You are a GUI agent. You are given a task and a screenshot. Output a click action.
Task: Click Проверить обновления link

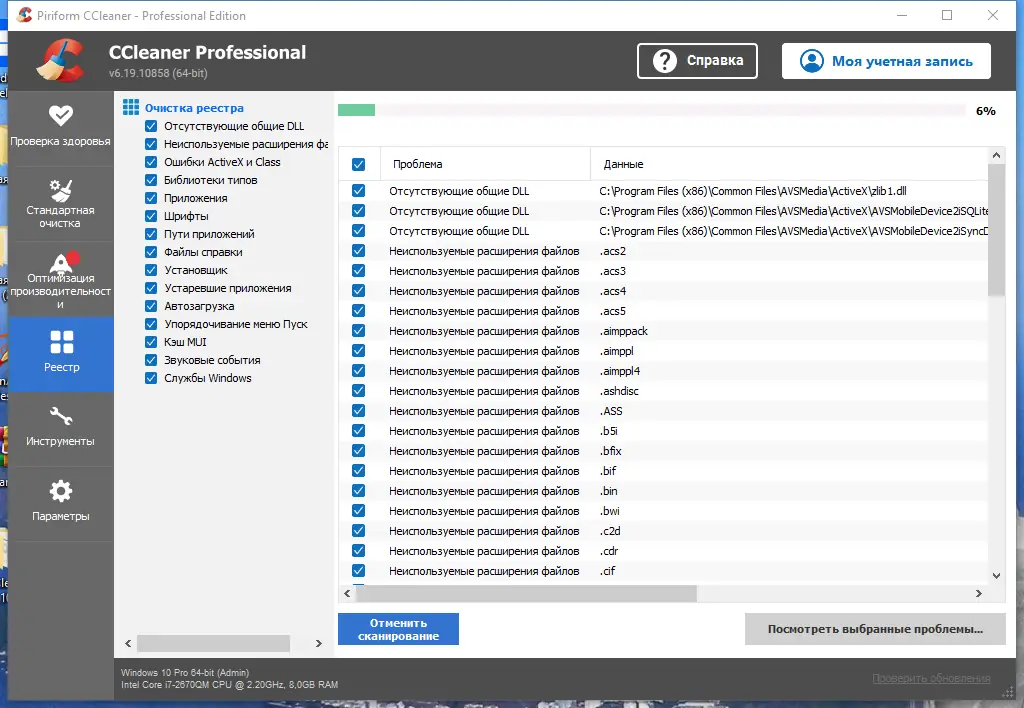[x=931, y=679]
